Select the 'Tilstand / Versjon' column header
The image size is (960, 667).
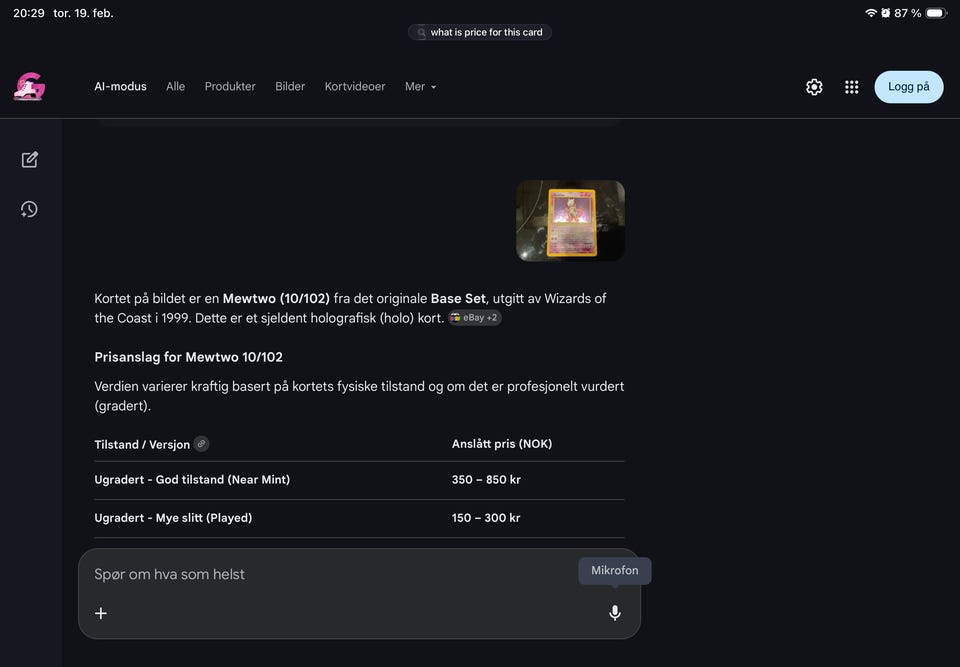142,444
